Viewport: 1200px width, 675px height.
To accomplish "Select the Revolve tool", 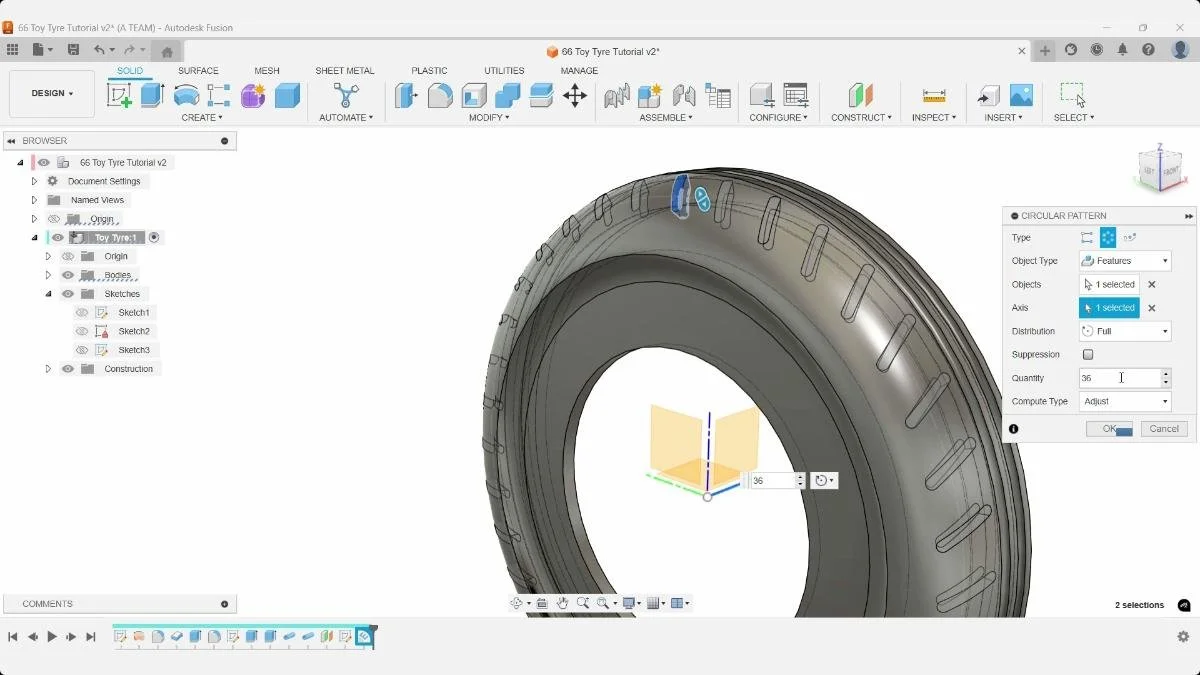I will (x=186, y=95).
